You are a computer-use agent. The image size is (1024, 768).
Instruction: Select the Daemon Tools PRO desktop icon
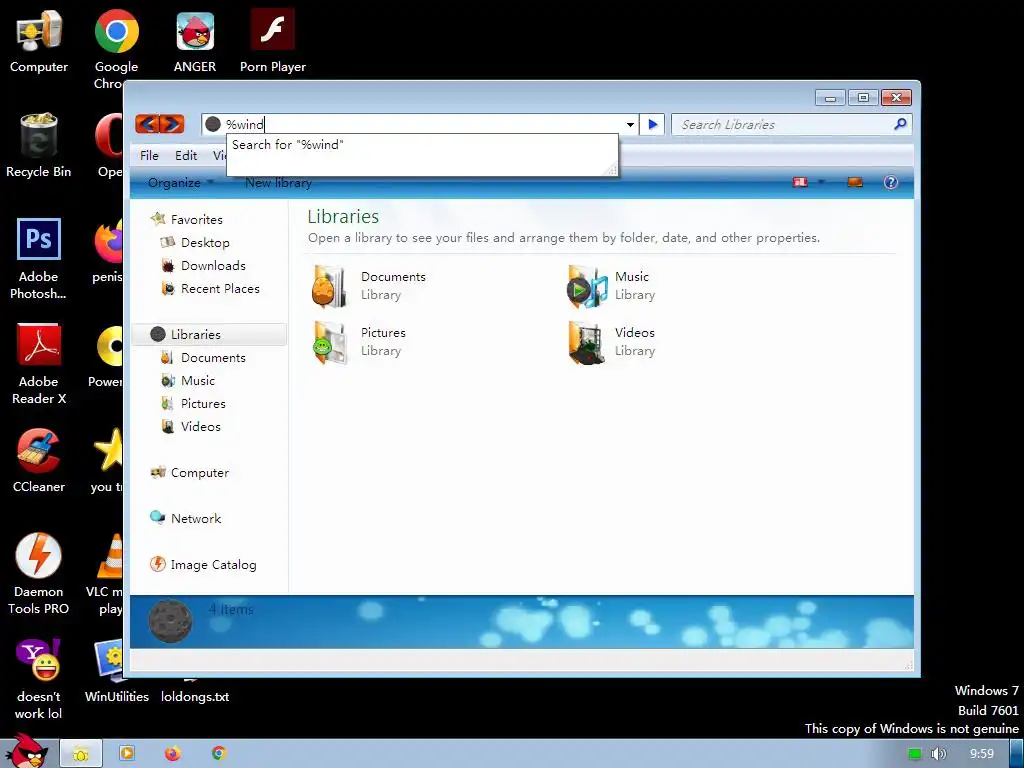39,573
